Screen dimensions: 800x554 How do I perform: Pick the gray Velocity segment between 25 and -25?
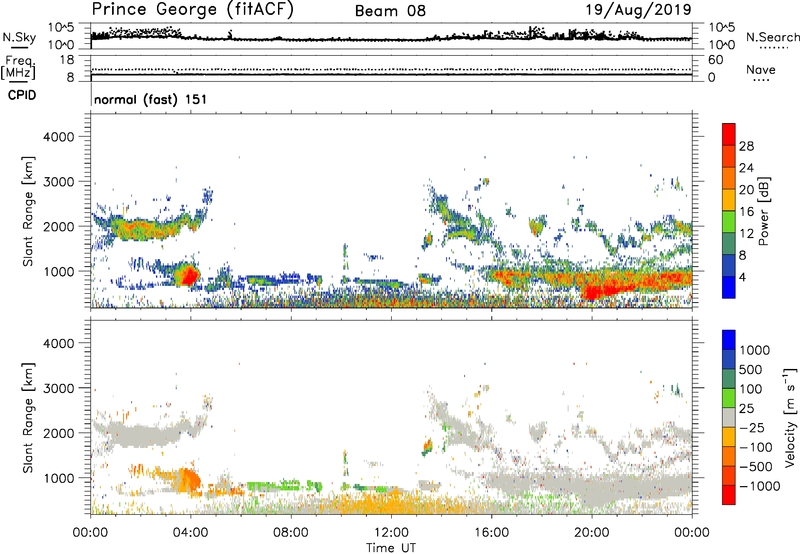(x=729, y=418)
